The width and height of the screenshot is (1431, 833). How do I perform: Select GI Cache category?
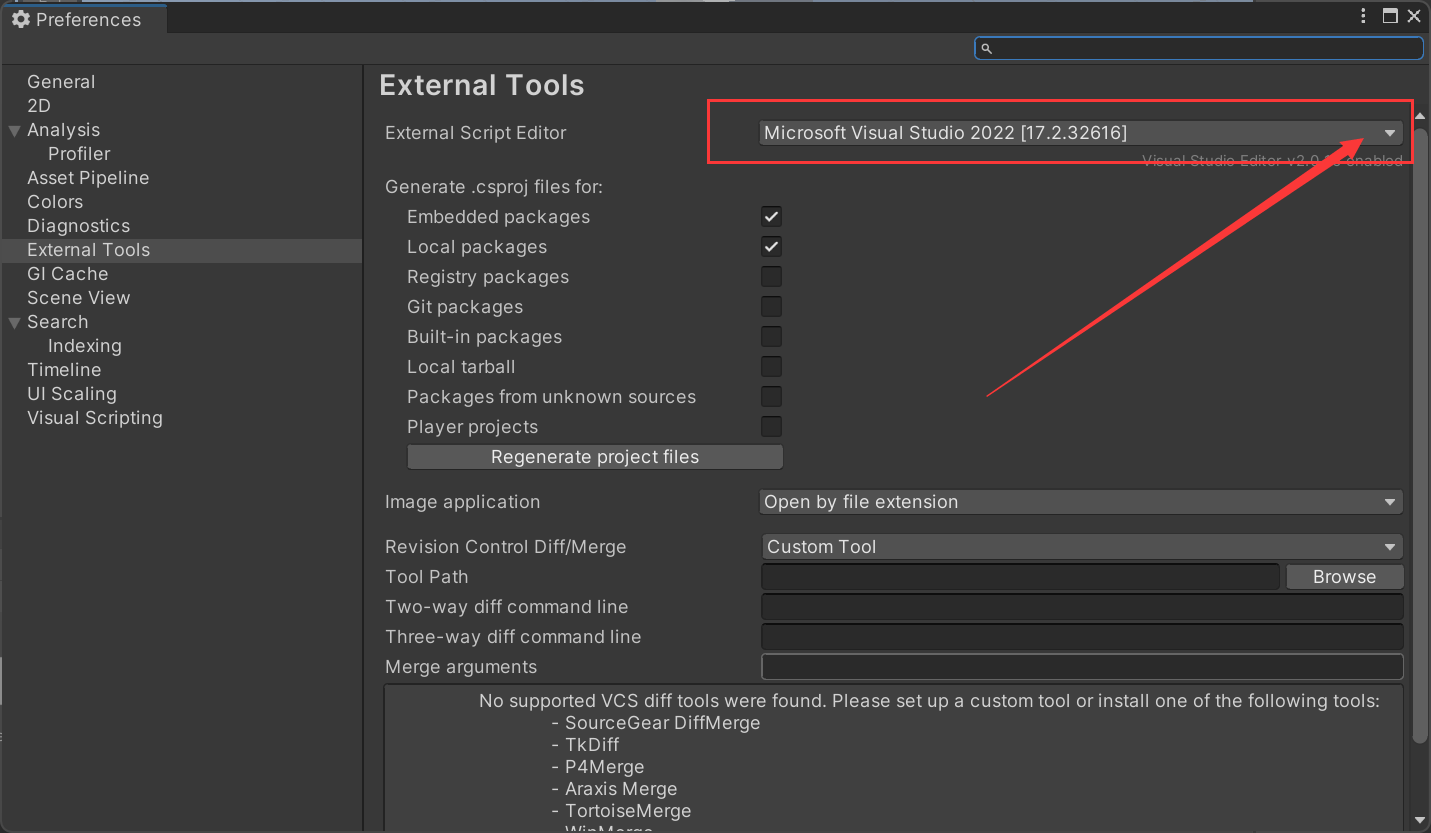pyautogui.click(x=67, y=274)
